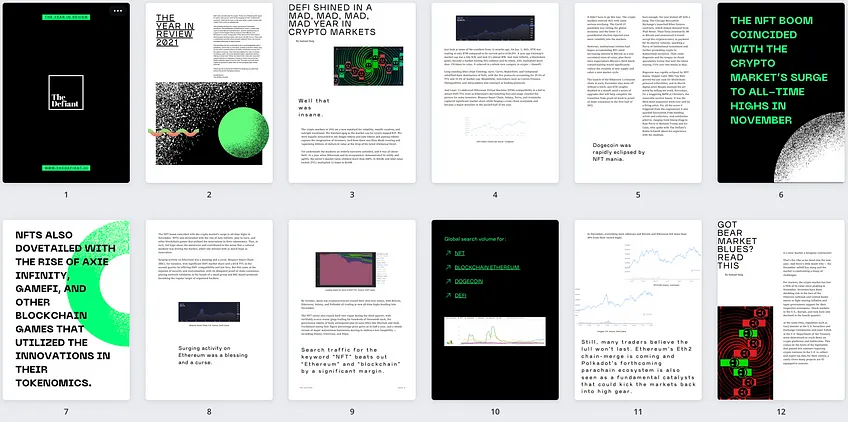Open the BLOCKCHAIN ETHEREUM search link
The width and height of the screenshot is (848, 422).
coord(487,267)
